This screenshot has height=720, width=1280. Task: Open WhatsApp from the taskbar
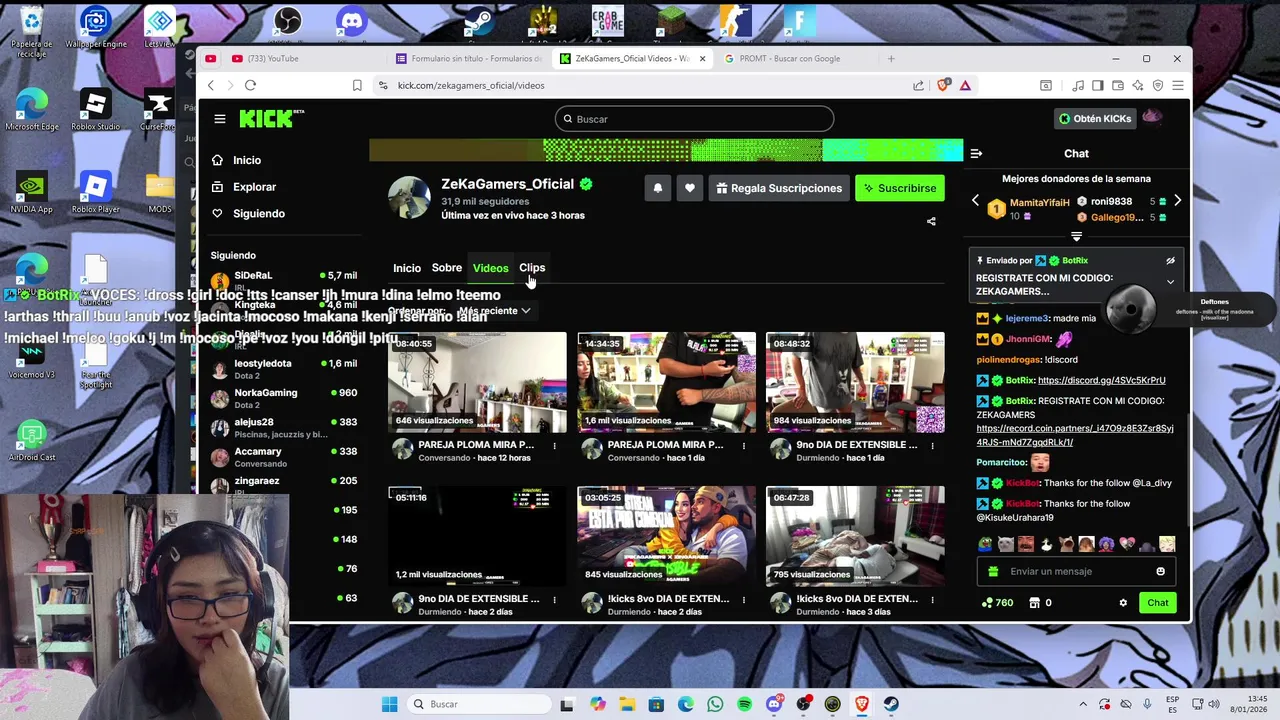[715, 704]
